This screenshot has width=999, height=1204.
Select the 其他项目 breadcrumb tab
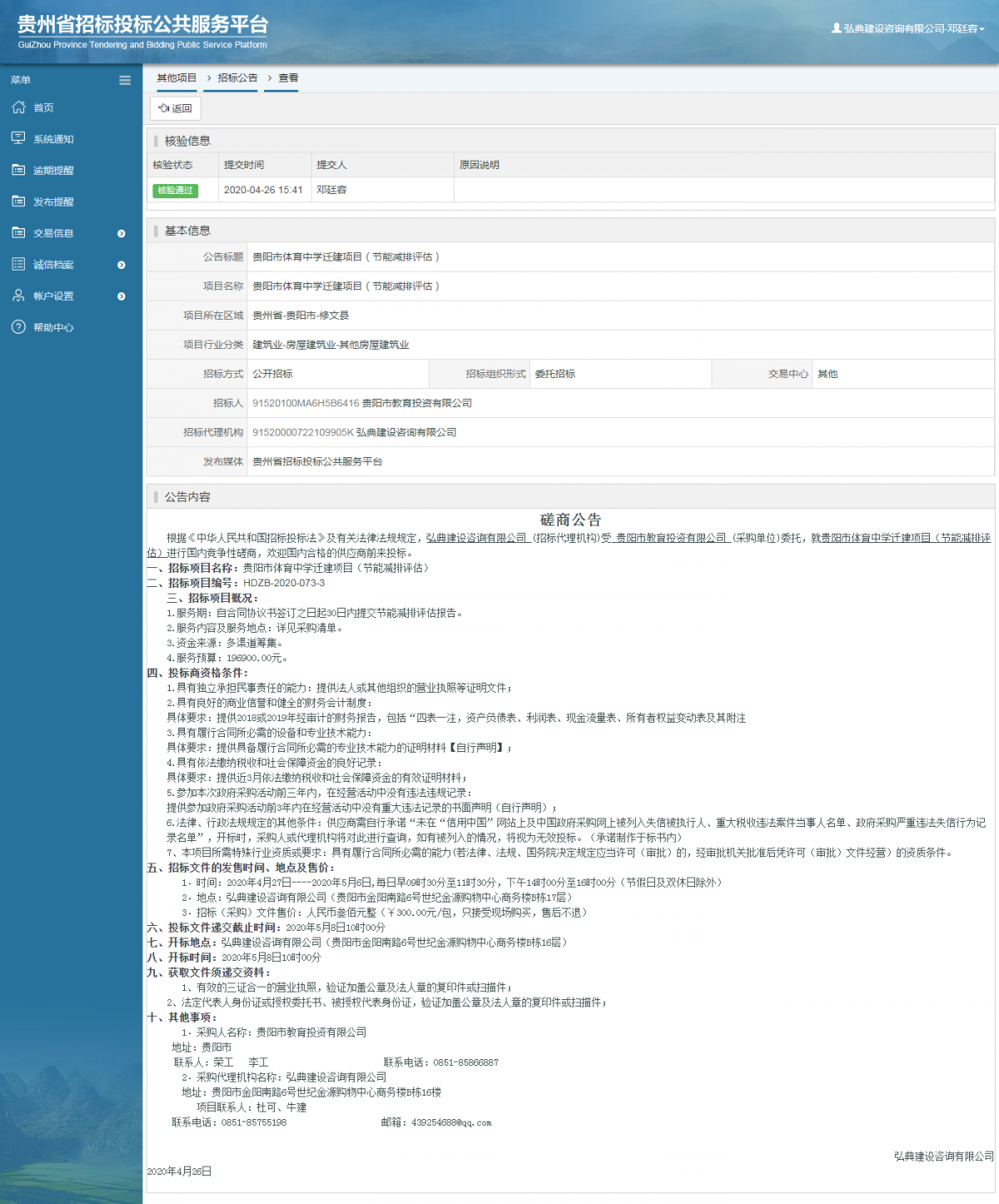coord(176,78)
